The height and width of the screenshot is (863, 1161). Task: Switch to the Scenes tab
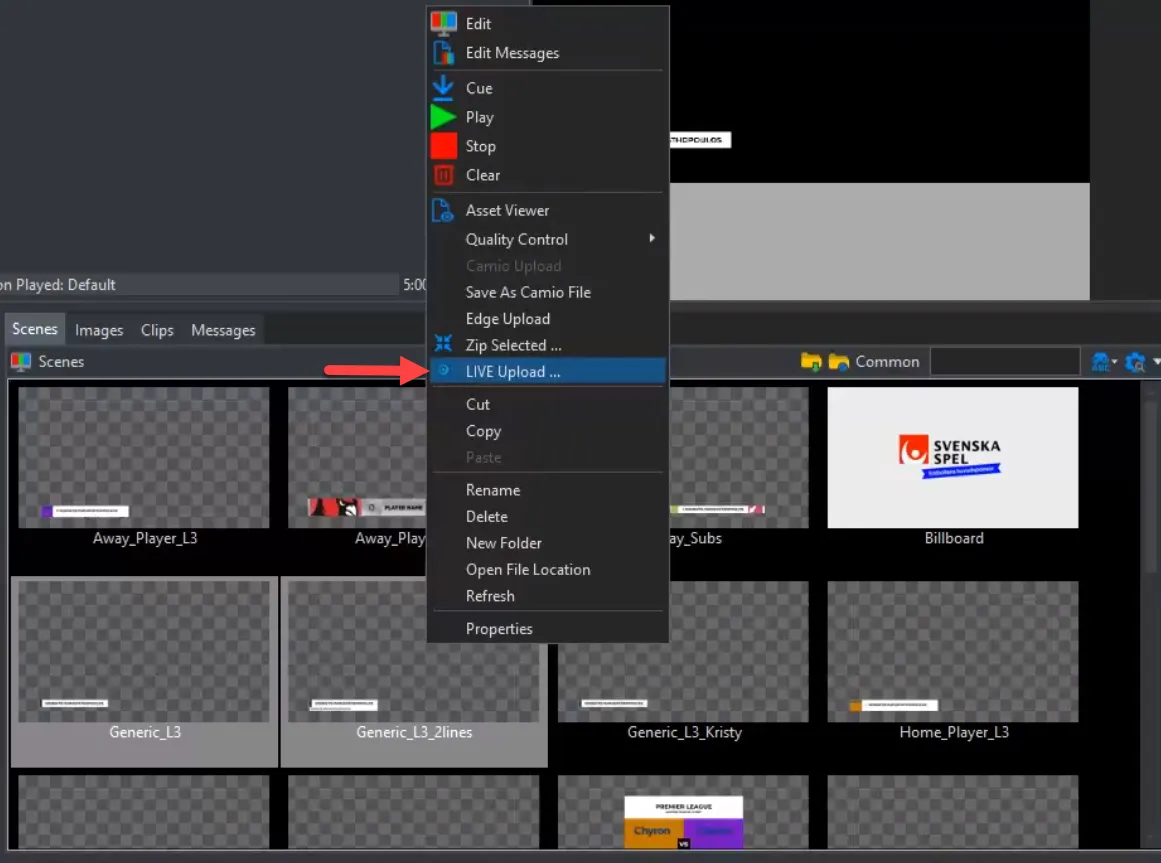(35, 329)
